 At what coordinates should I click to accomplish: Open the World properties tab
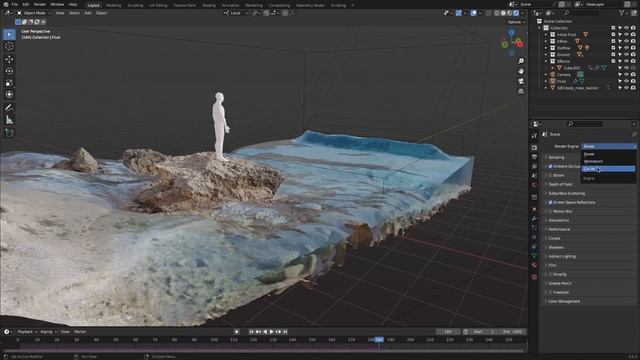(534, 185)
